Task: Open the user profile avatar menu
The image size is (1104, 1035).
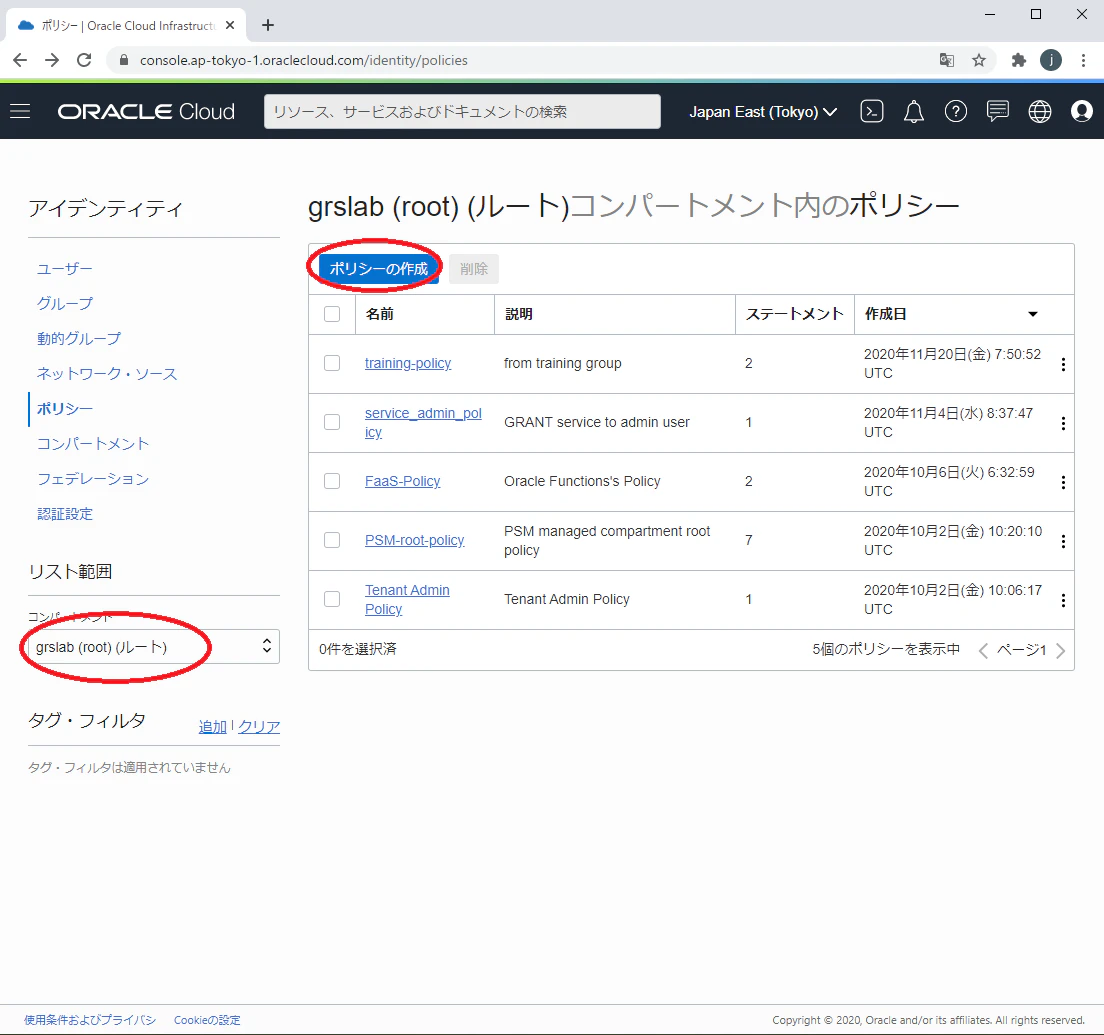Action: [1081, 111]
